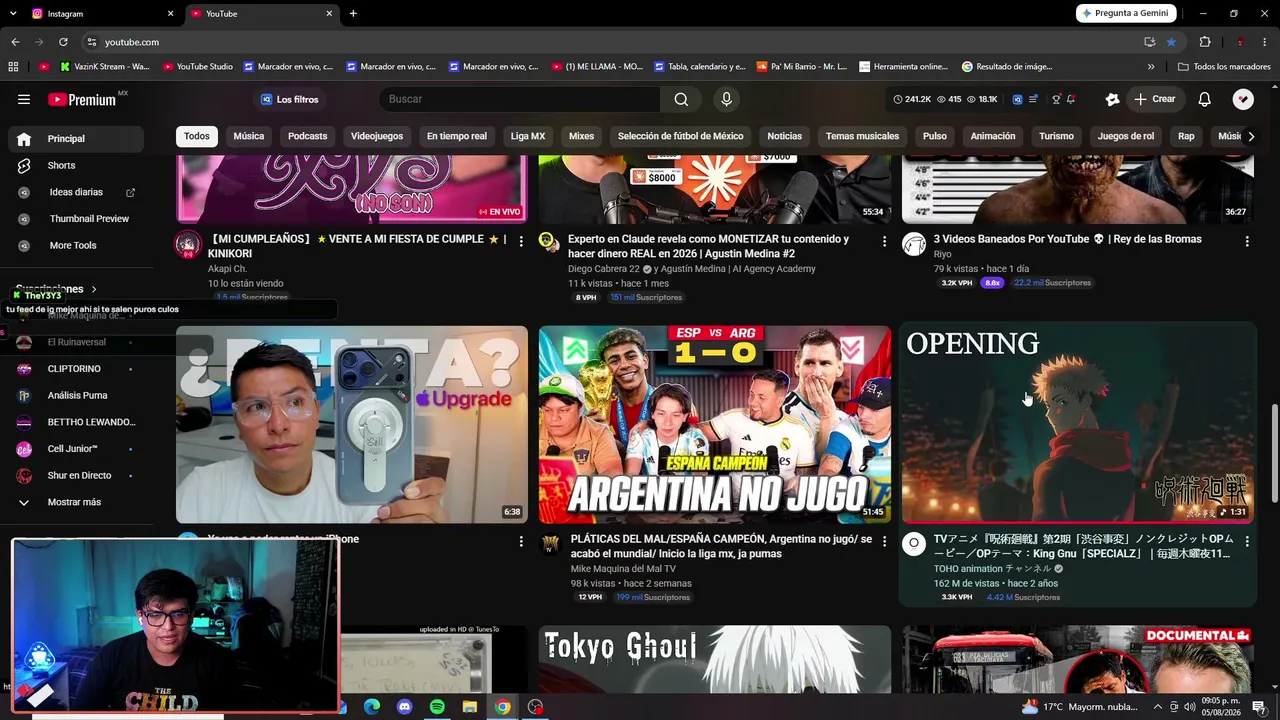1280x720 pixels.
Task: Open a new browser tab
Action: 353,14
